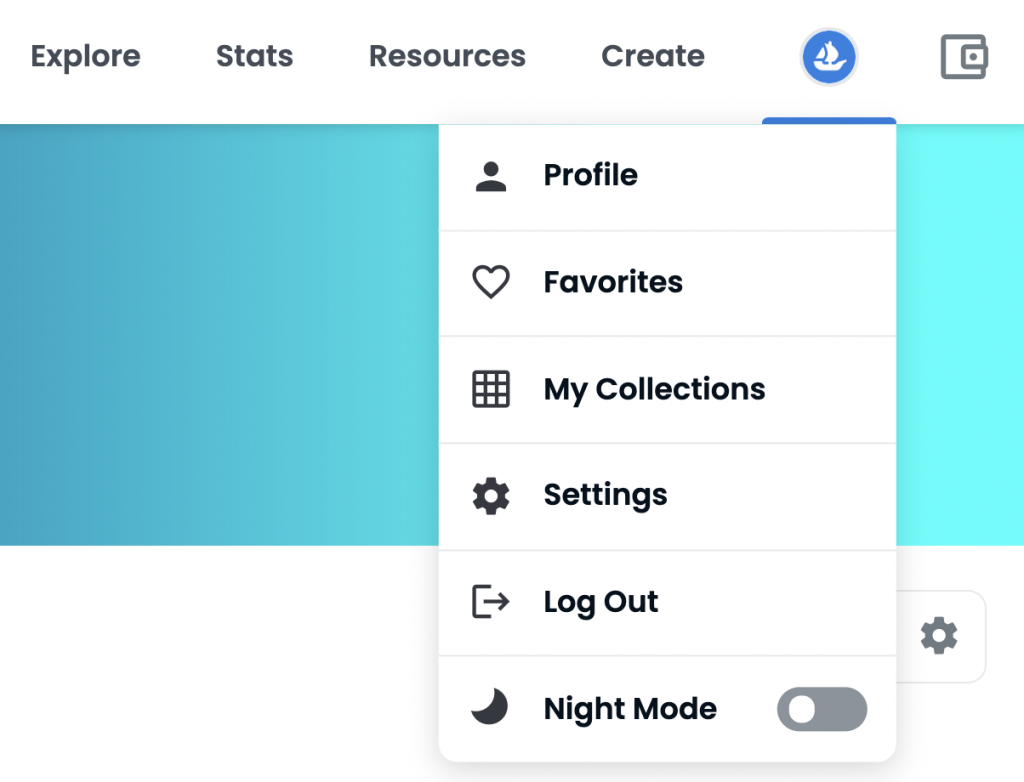Click the gear button below the banner
Image resolution: width=1024 pixels, height=782 pixels.
pos(939,636)
